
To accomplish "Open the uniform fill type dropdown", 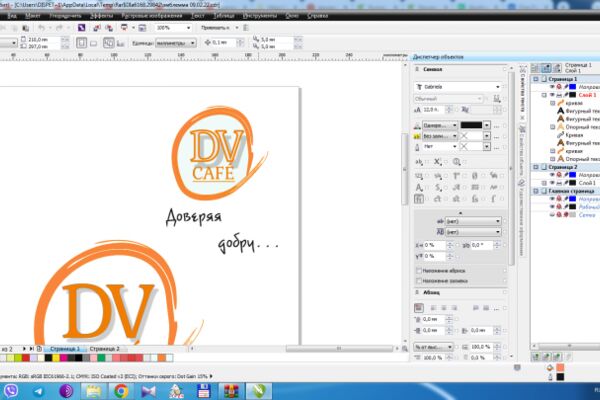I will pyautogui.click(x=455, y=126).
